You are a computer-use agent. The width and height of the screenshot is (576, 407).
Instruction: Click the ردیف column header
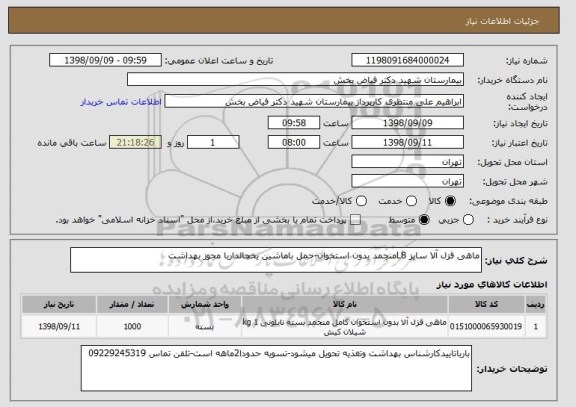pos(536,305)
